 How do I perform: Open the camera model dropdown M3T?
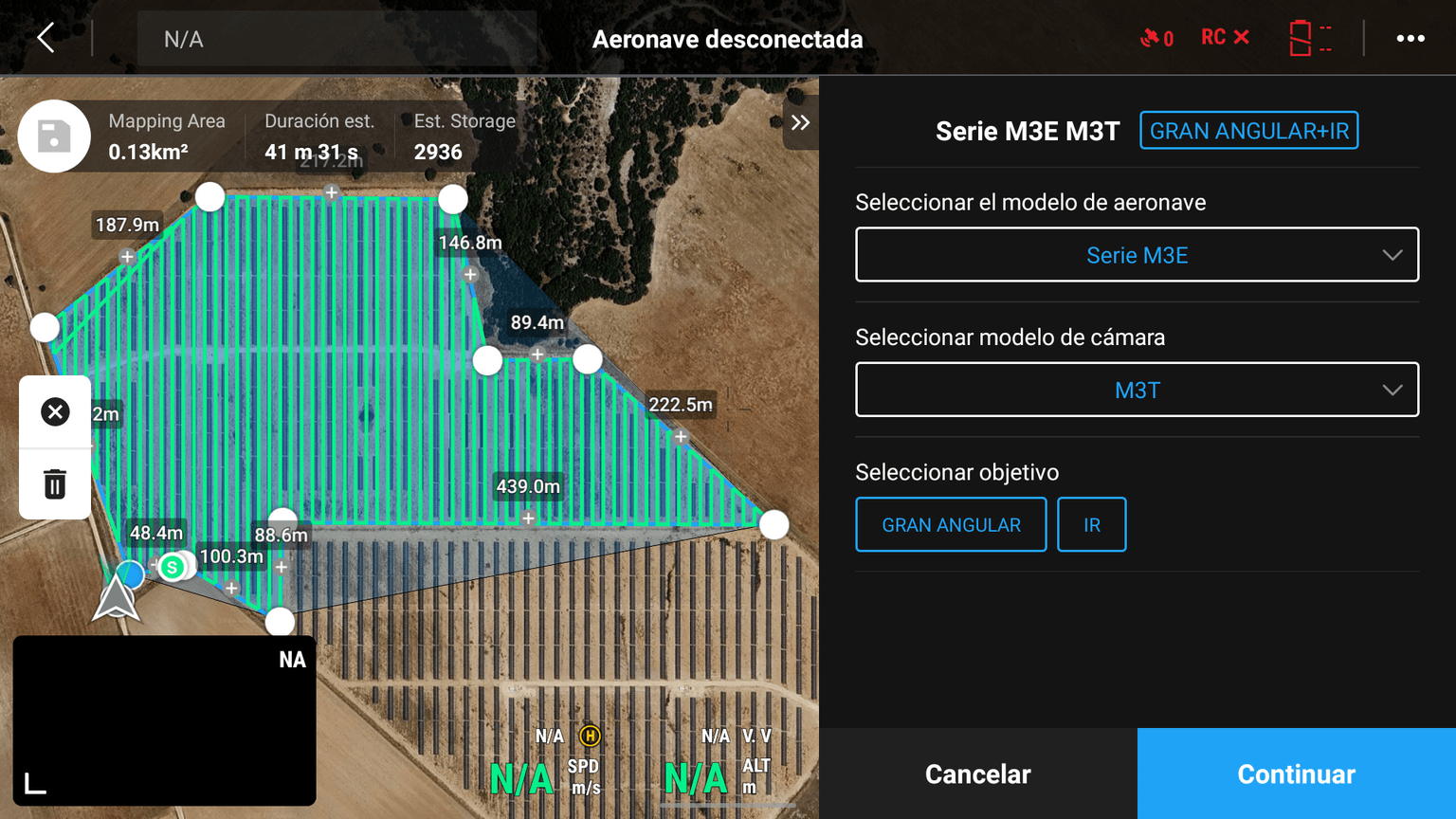pyautogui.click(x=1137, y=390)
